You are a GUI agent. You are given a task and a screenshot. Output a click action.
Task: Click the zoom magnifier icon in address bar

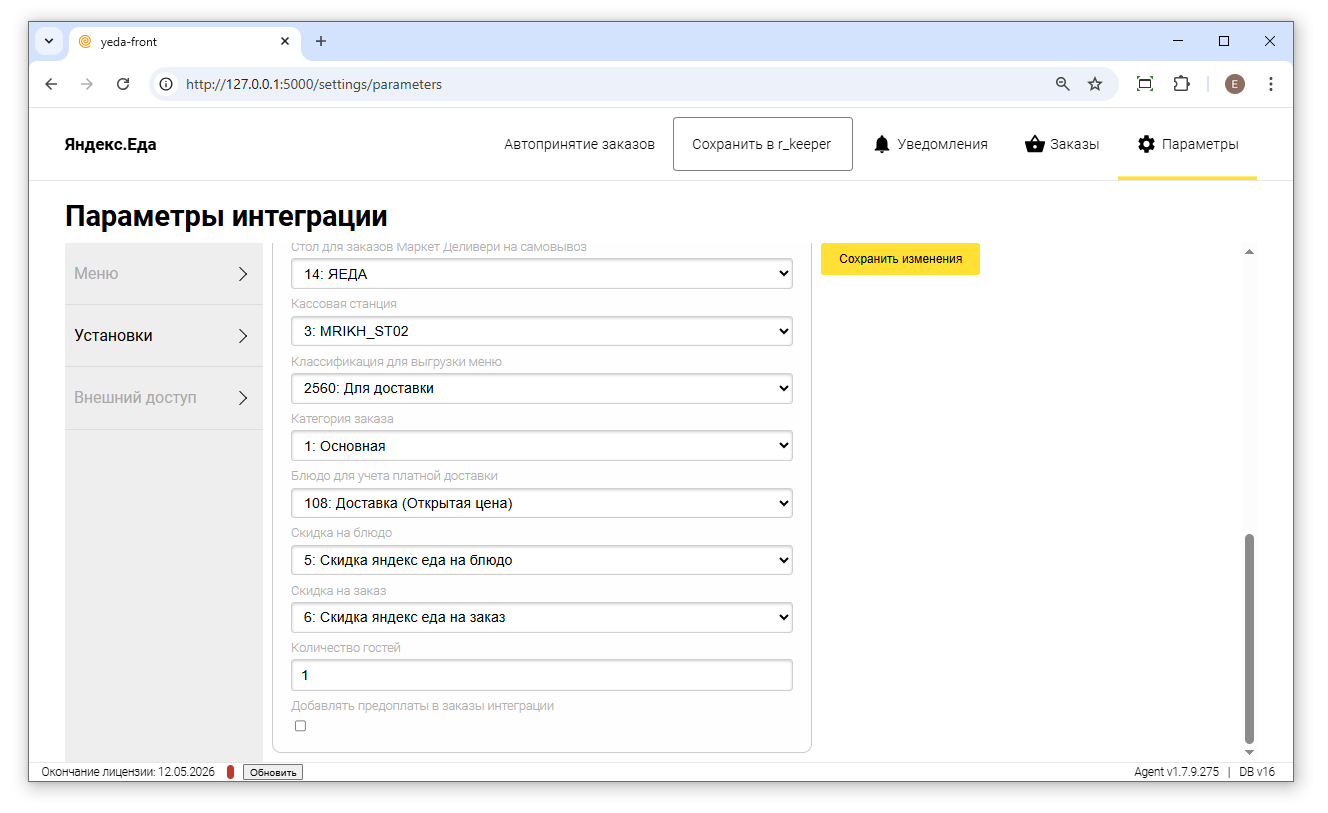pyautogui.click(x=1063, y=84)
